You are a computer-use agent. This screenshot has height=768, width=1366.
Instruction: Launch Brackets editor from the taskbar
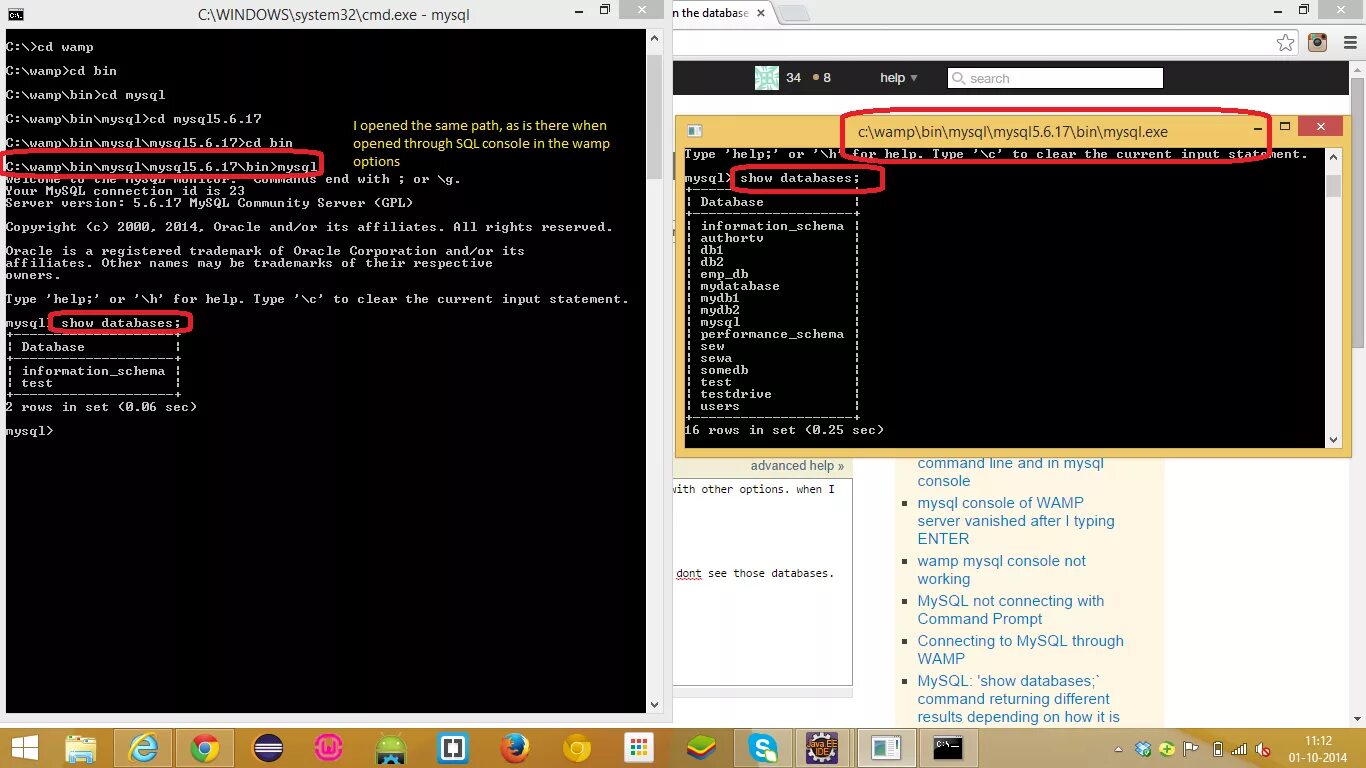click(x=453, y=748)
